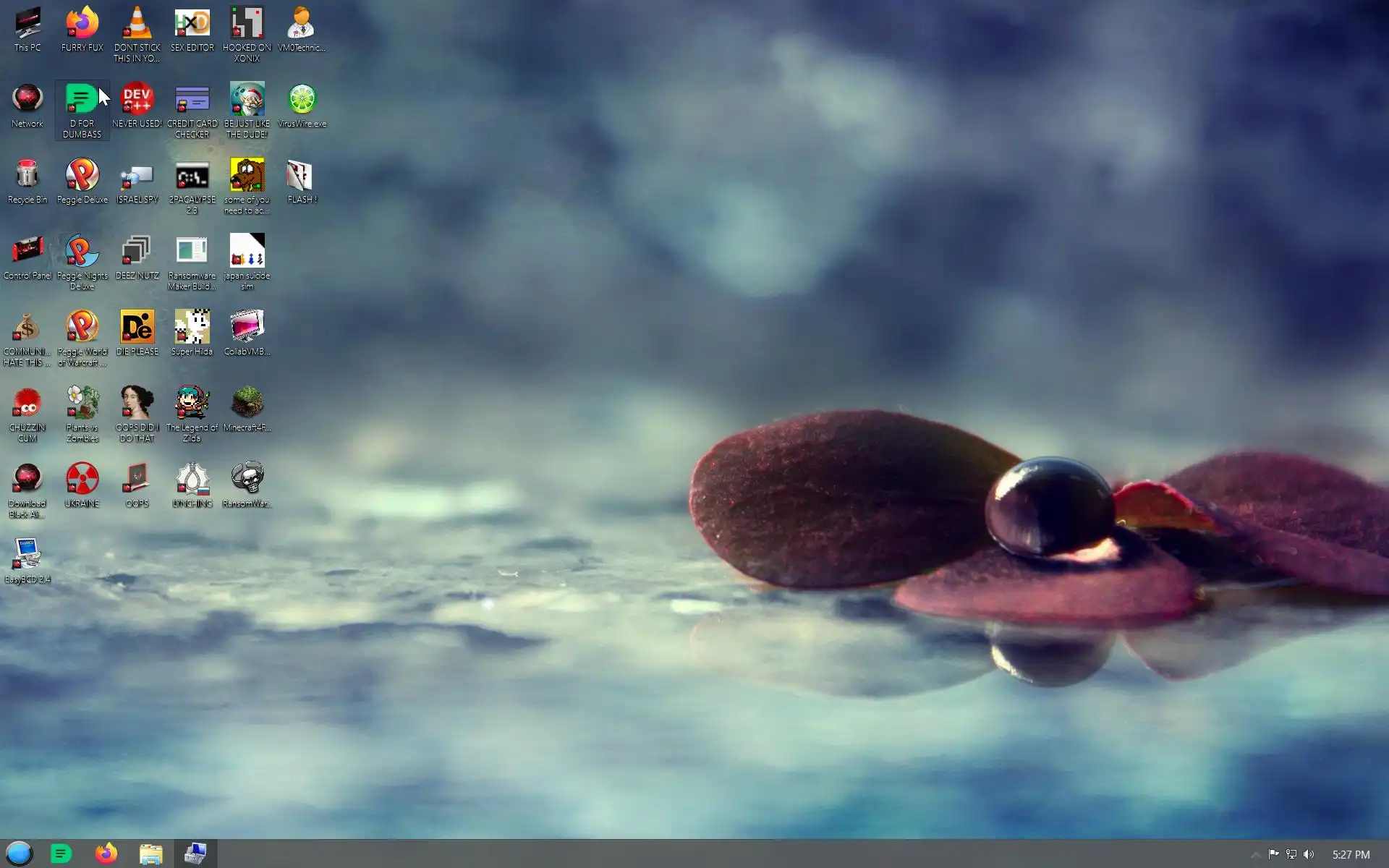This screenshot has height=868, width=1389.
Task: Select the FLASH! desktop shortcut
Action: pos(302,176)
